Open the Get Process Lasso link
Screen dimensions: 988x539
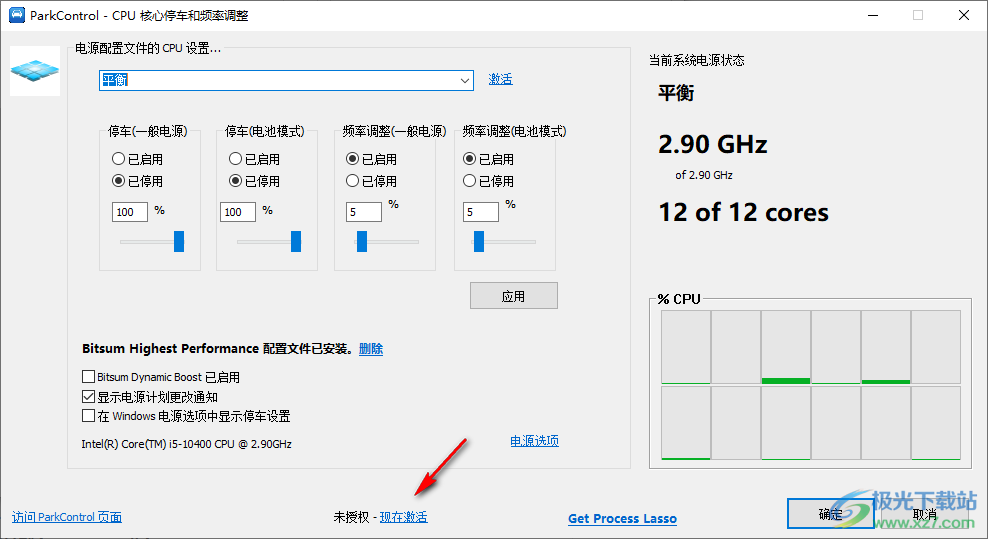pos(622,519)
